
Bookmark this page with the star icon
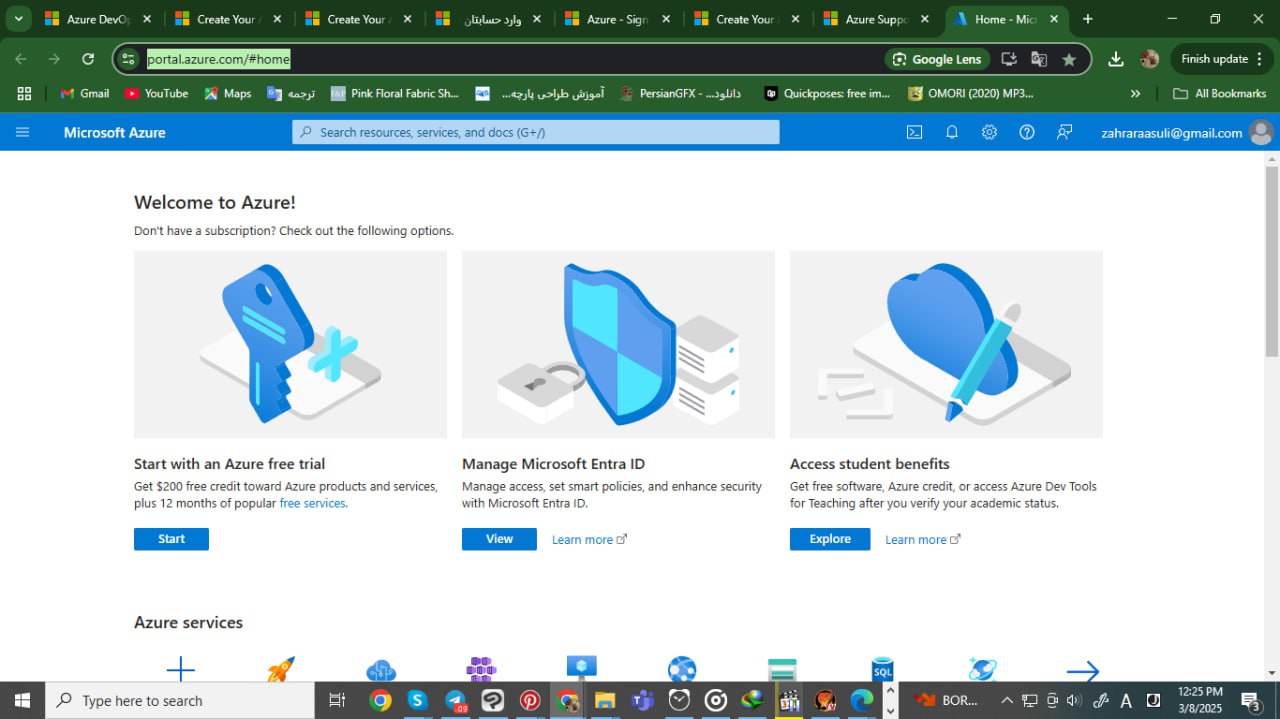1069,59
